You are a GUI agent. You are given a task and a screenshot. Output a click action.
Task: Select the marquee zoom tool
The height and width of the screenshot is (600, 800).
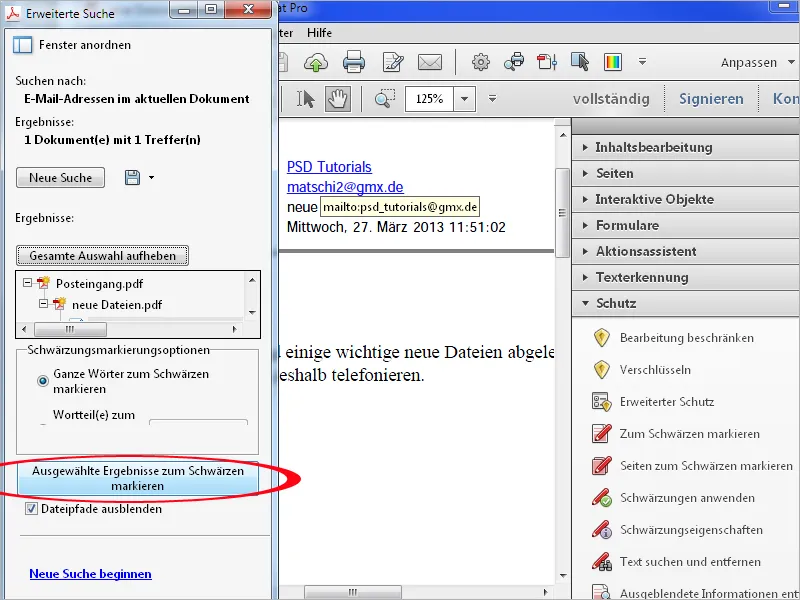pos(385,98)
